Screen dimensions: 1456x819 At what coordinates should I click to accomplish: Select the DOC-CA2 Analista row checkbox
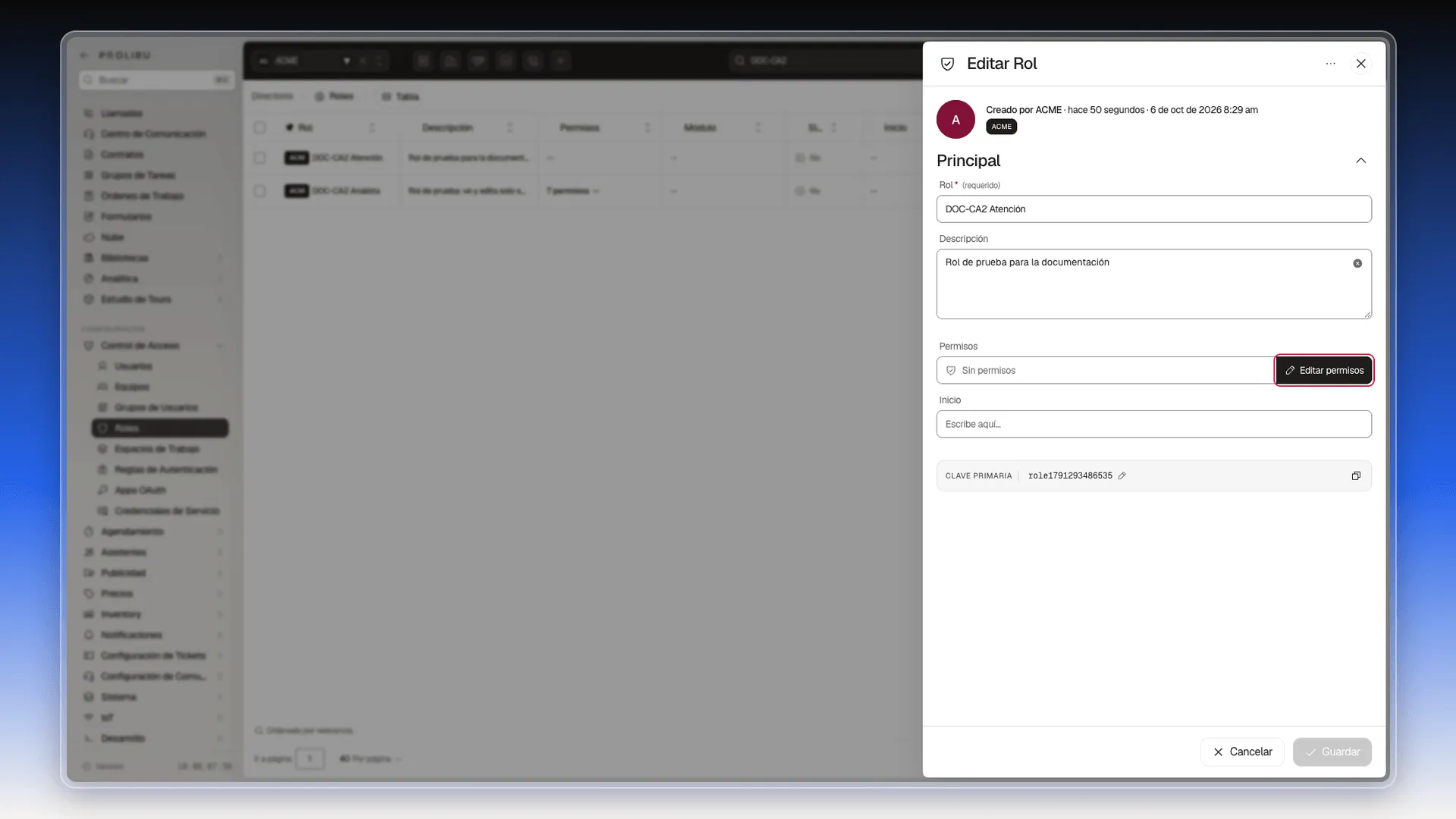coord(259,190)
